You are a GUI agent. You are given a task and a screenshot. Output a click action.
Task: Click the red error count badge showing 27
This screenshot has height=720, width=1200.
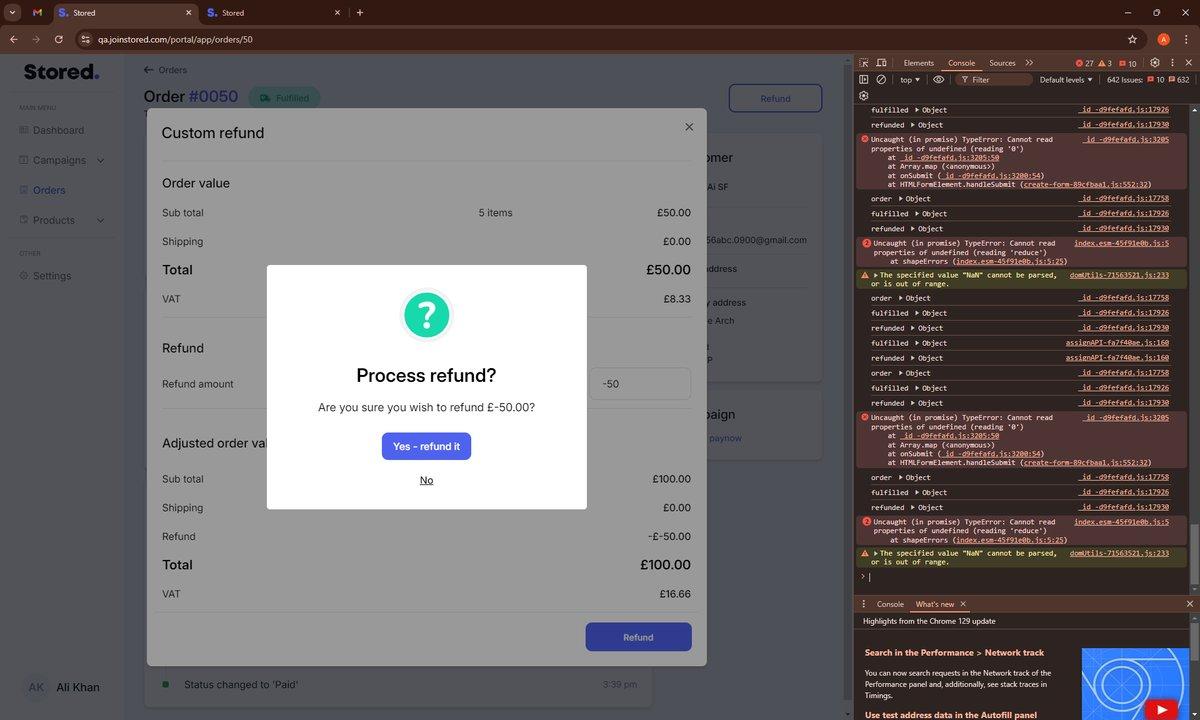click(x=1085, y=63)
